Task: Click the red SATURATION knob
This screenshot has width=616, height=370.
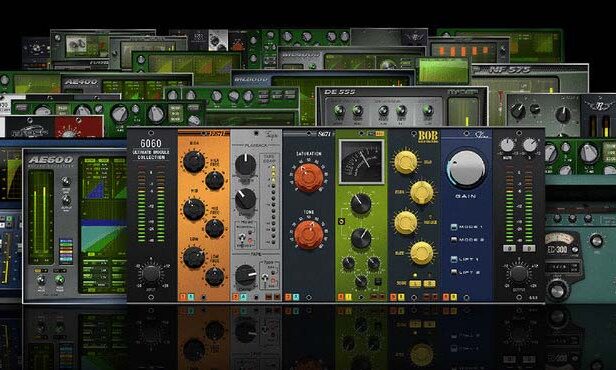Action: click(x=308, y=178)
